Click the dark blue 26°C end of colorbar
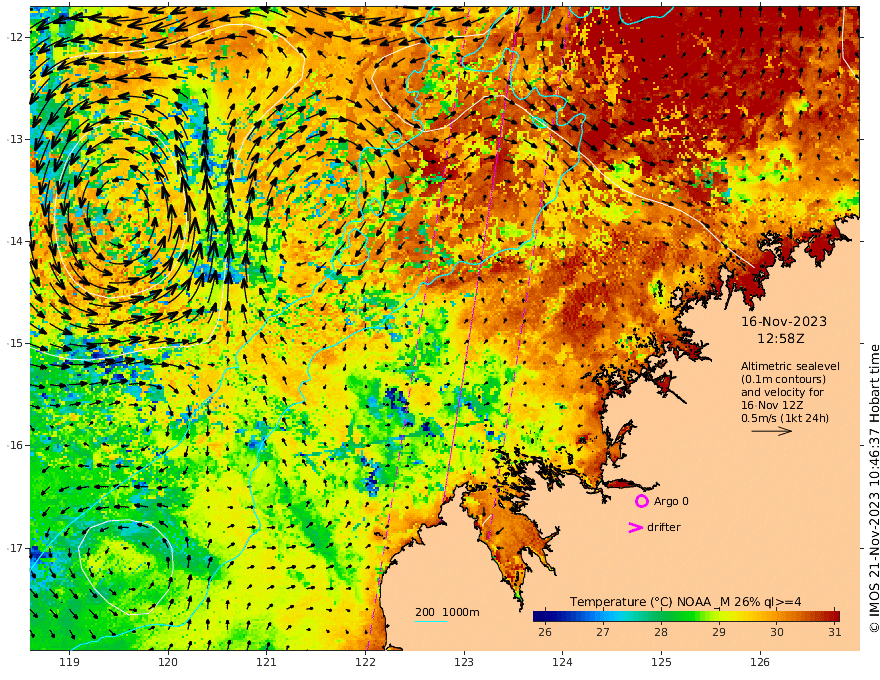The width and height of the screenshot is (880, 680). [537, 616]
